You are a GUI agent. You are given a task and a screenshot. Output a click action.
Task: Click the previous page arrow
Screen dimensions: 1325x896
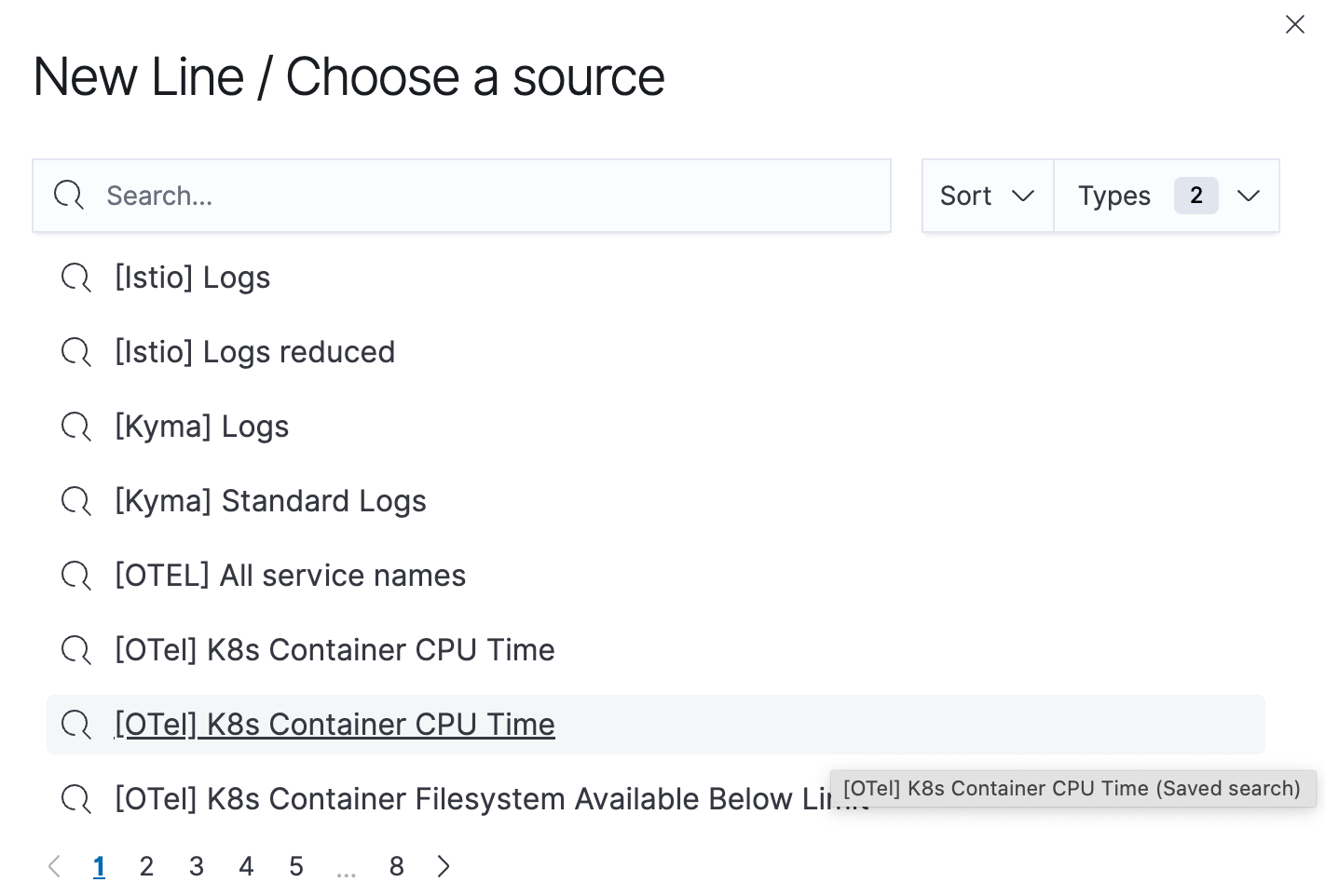click(x=55, y=866)
